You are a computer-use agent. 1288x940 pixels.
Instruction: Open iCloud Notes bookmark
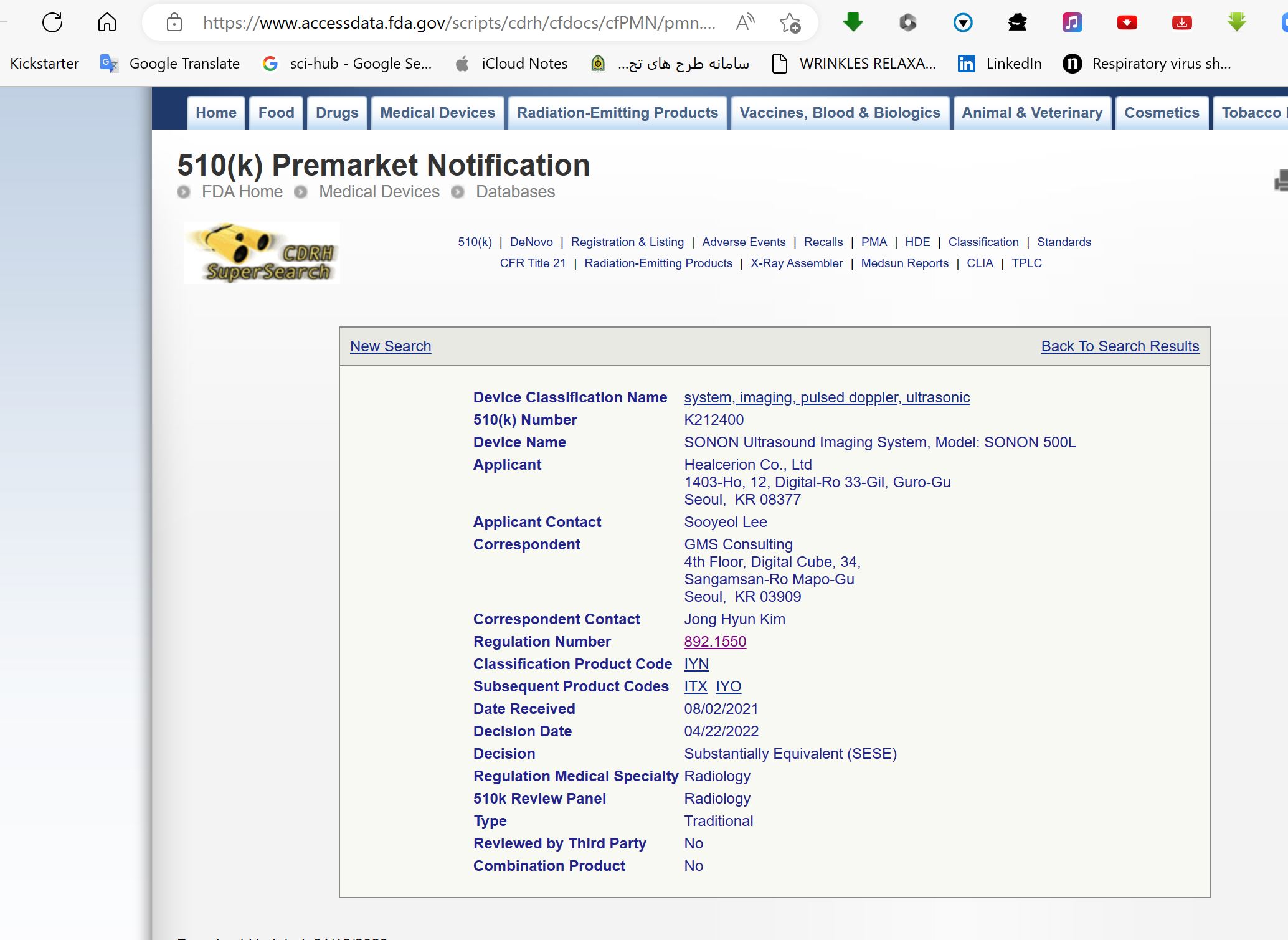(x=511, y=64)
